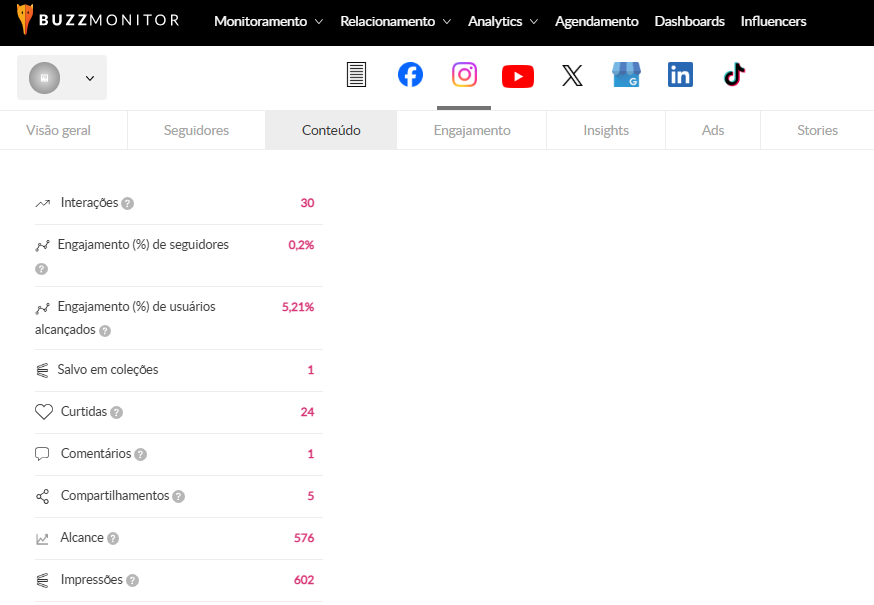Go to the Dashboards page
The width and height of the screenshot is (874, 605).
[689, 21]
